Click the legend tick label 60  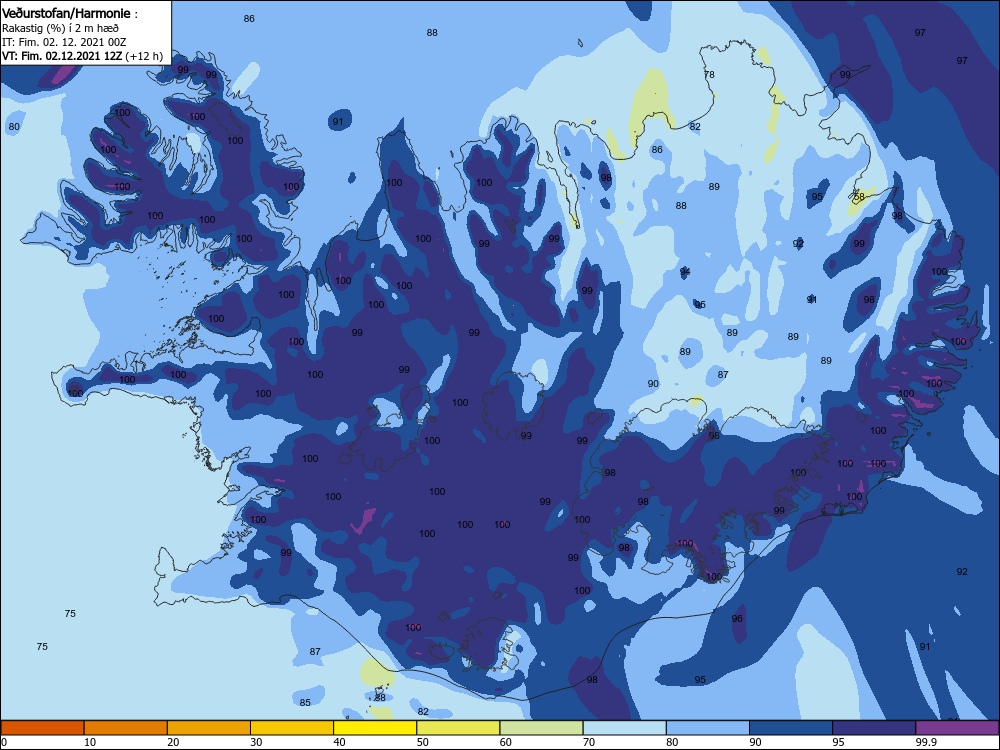click(x=506, y=742)
